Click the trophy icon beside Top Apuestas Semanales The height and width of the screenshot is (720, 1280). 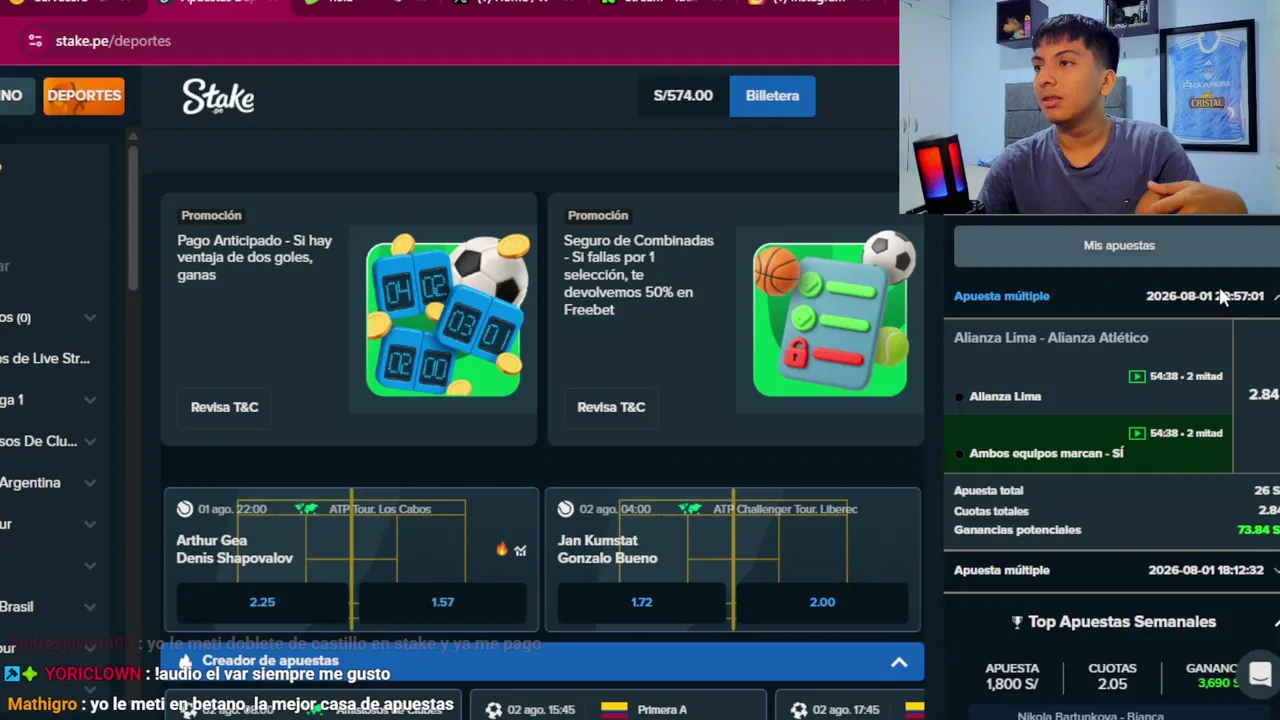tap(1017, 622)
